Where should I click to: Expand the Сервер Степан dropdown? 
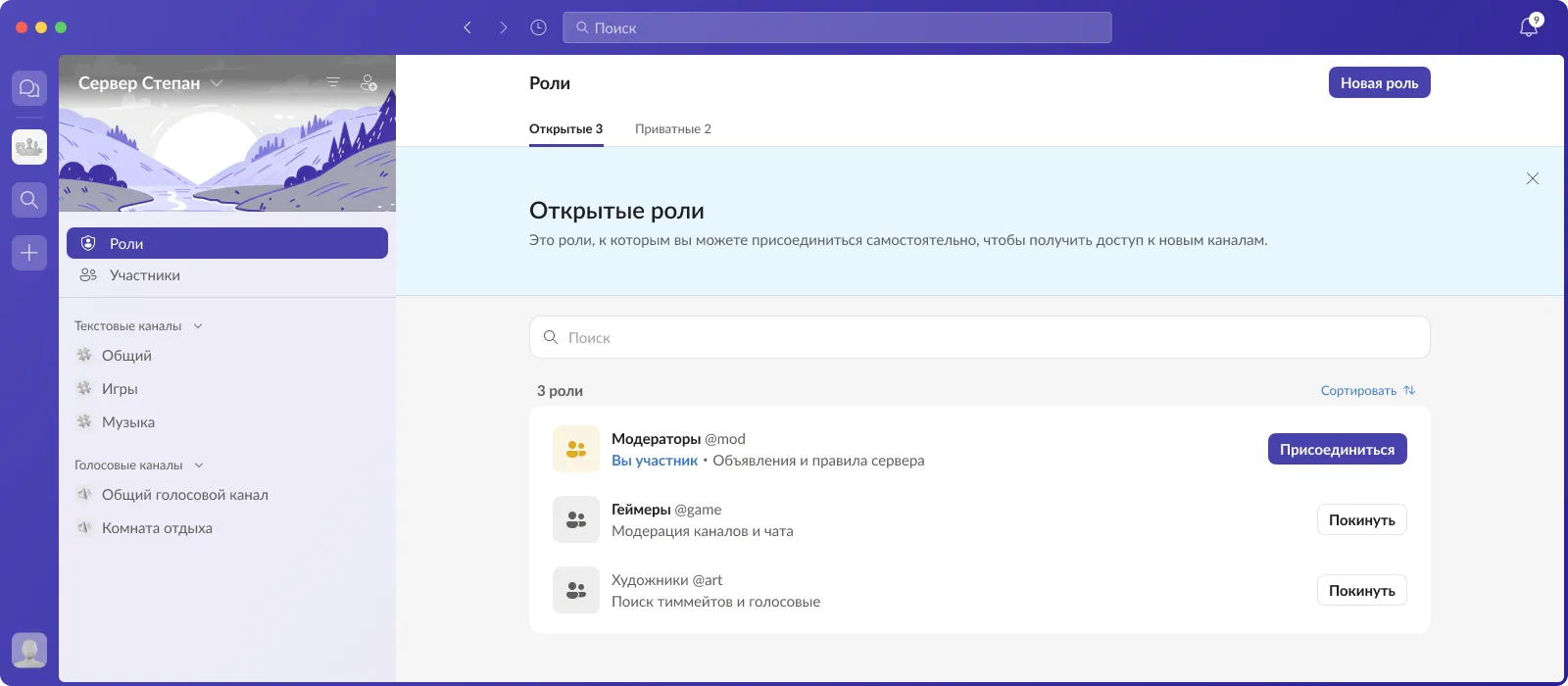(x=217, y=83)
